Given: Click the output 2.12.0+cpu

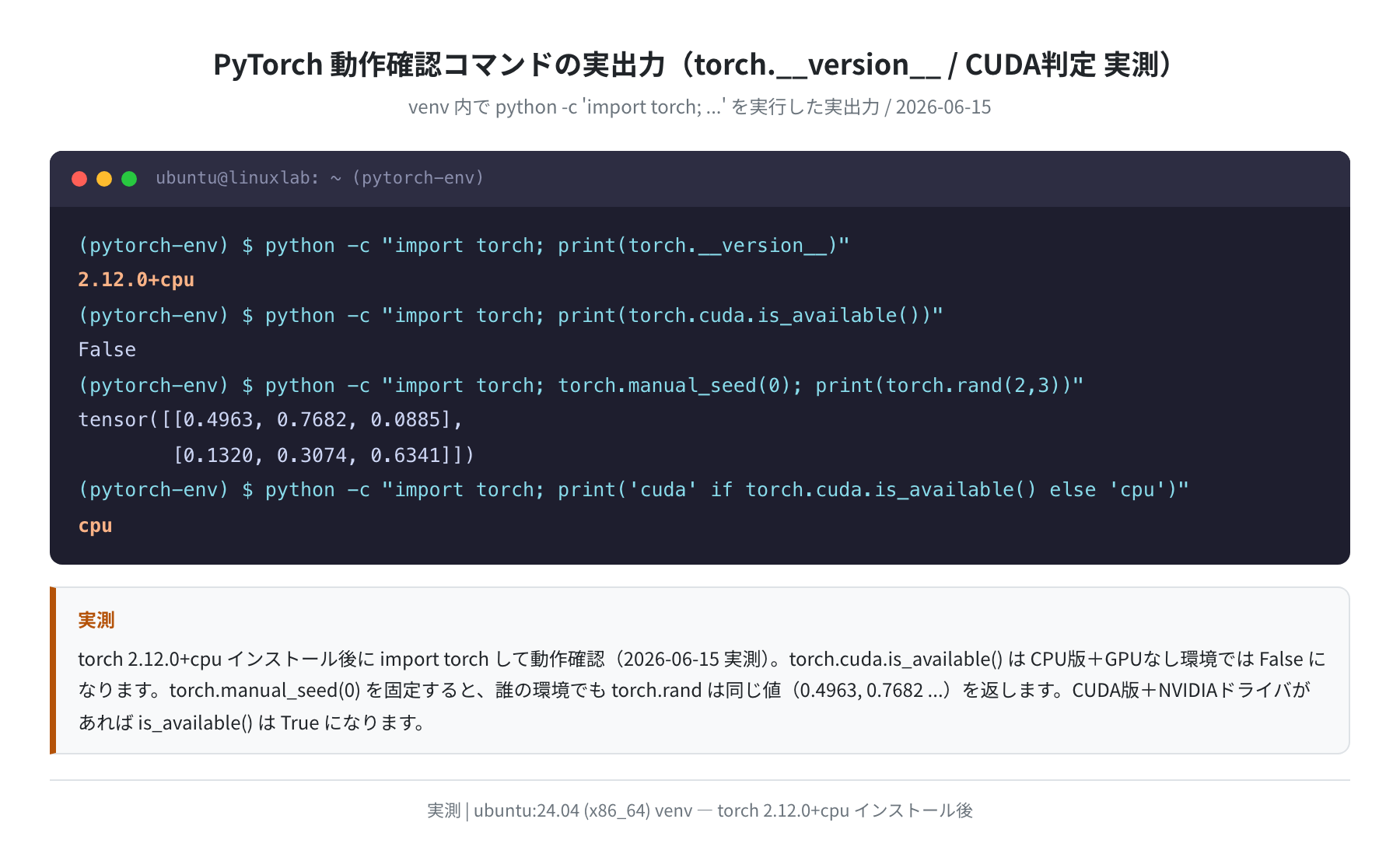Looking at the screenshot, I should [136, 280].
